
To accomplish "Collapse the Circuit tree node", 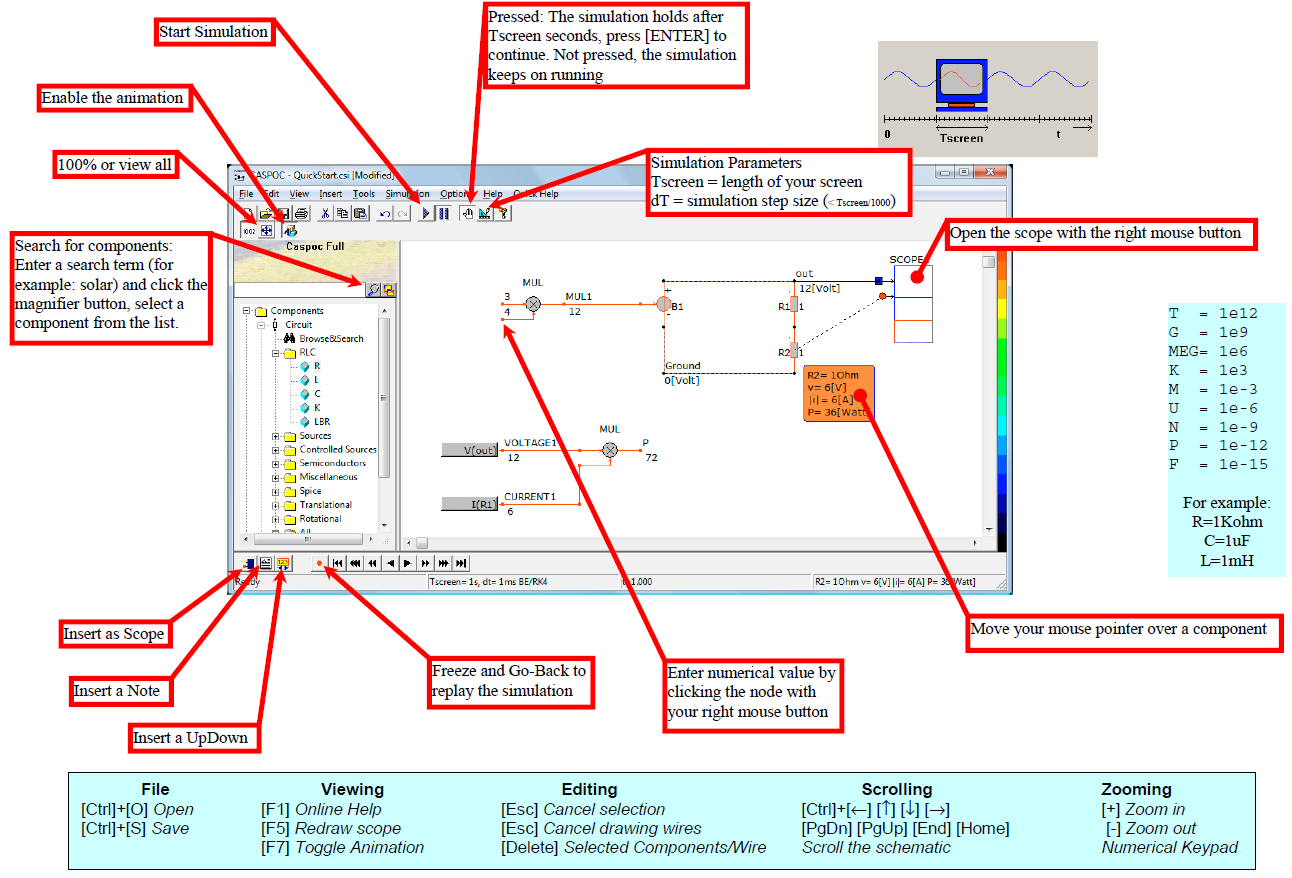I will pos(261,325).
